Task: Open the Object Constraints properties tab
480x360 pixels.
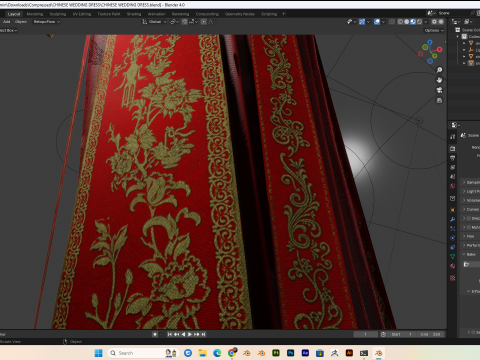Action: [x=452, y=247]
